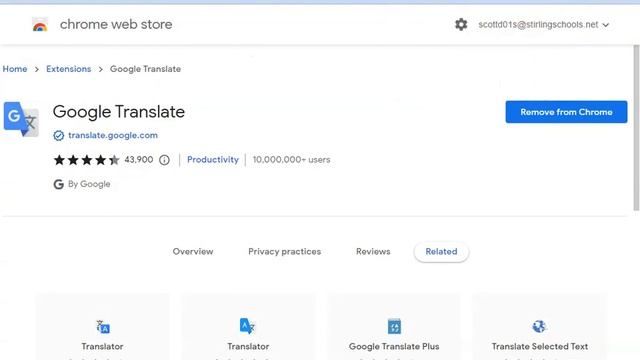
Task: Click the 10,000,000+ users text
Action: pyautogui.click(x=291, y=160)
